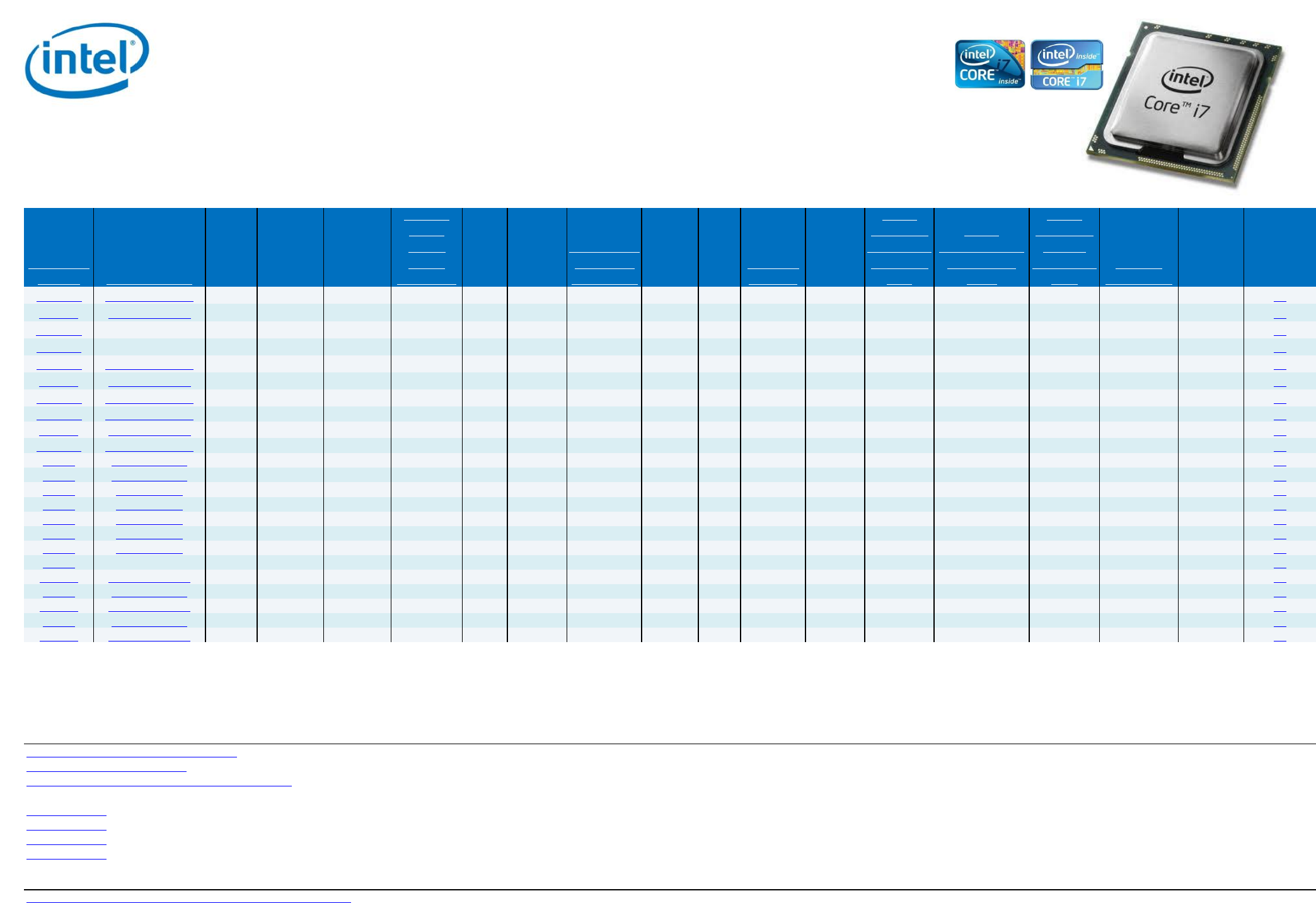The image size is (1316, 903).
Task: Click the header link of the second table column
Action: pos(149,282)
